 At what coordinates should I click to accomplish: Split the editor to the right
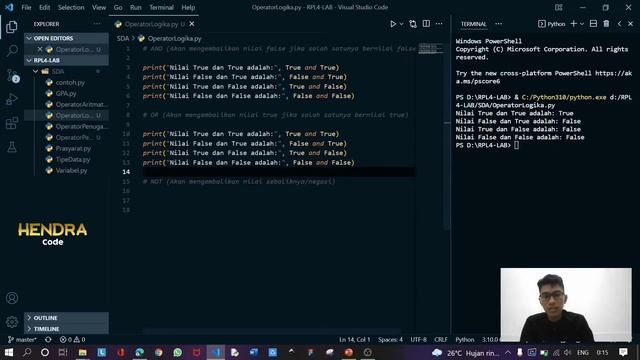pyautogui.click(x=426, y=24)
